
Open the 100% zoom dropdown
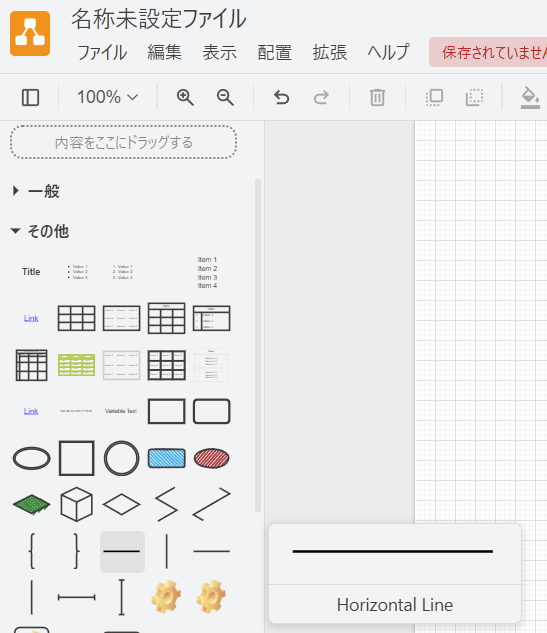click(107, 97)
